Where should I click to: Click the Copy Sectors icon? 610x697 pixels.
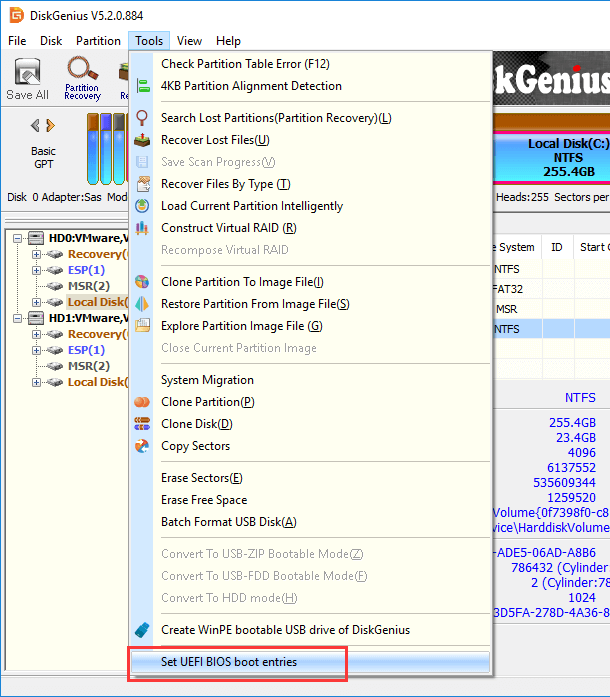(143, 446)
